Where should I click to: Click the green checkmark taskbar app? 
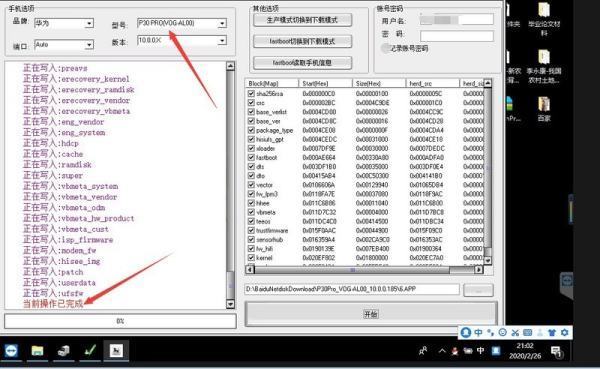point(90,351)
